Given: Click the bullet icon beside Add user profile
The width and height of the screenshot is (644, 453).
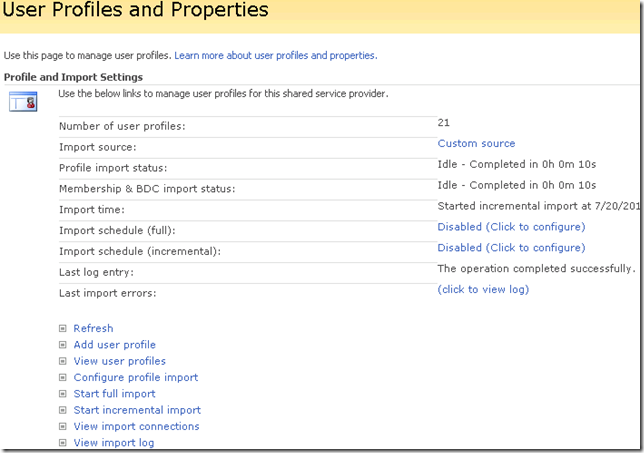Looking at the screenshot, I should tap(62, 345).
